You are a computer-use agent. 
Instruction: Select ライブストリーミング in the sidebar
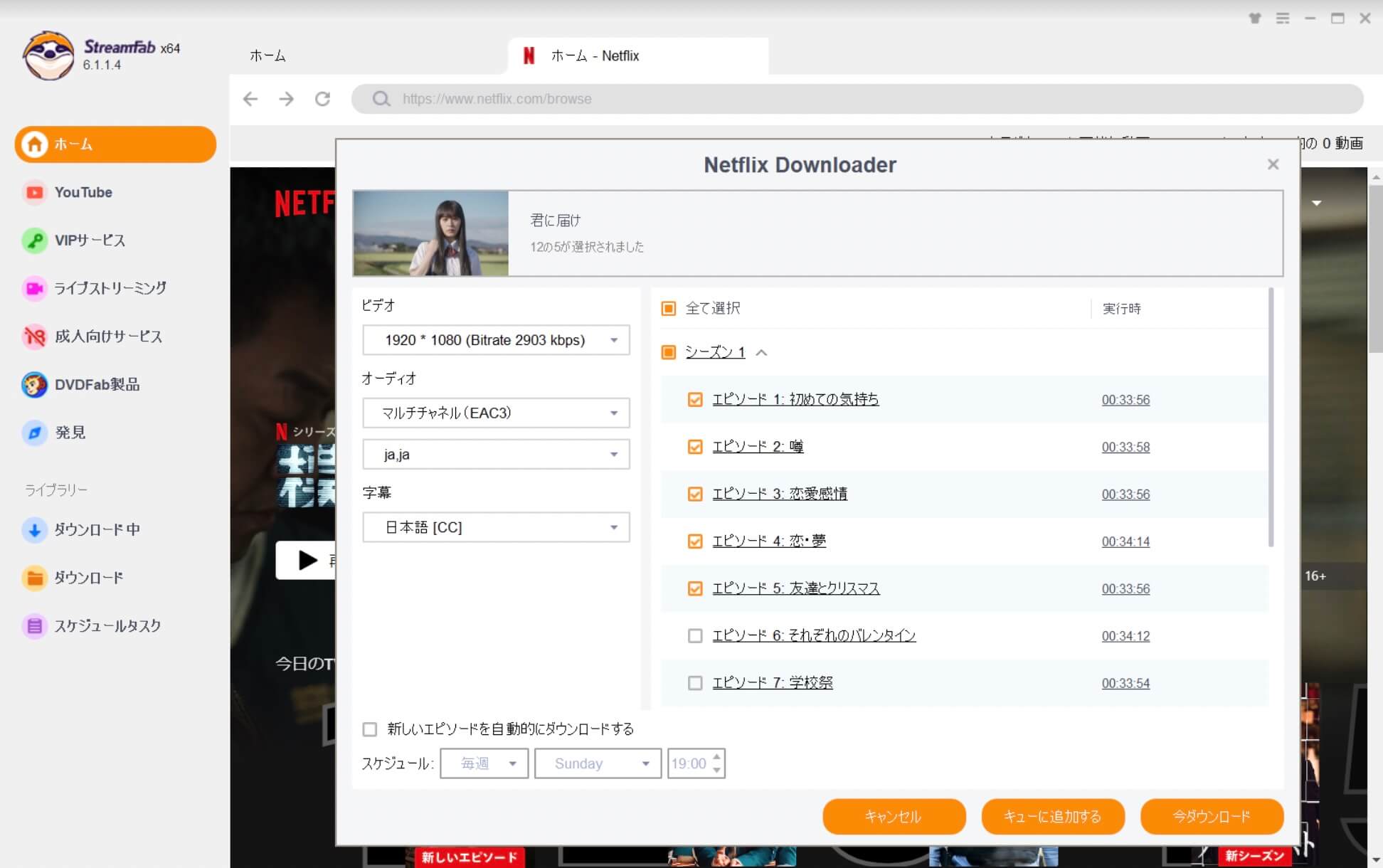pyautogui.click(x=115, y=288)
